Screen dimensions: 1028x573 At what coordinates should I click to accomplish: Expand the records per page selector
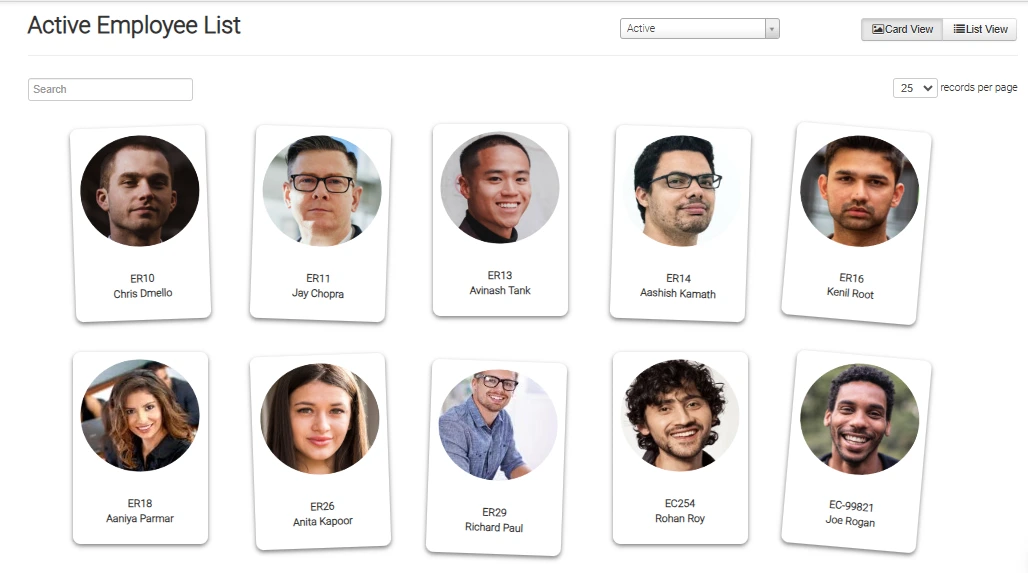click(x=915, y=88)
